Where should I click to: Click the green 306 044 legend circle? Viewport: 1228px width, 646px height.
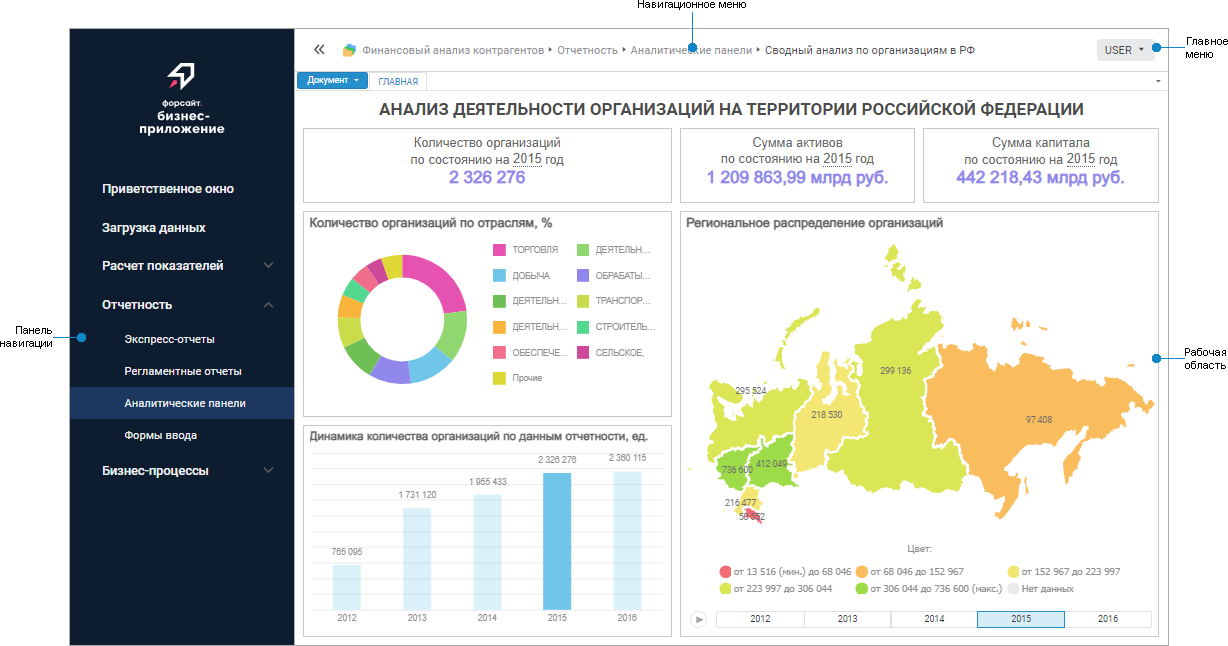pyautogui.click(x=861, y=589)
